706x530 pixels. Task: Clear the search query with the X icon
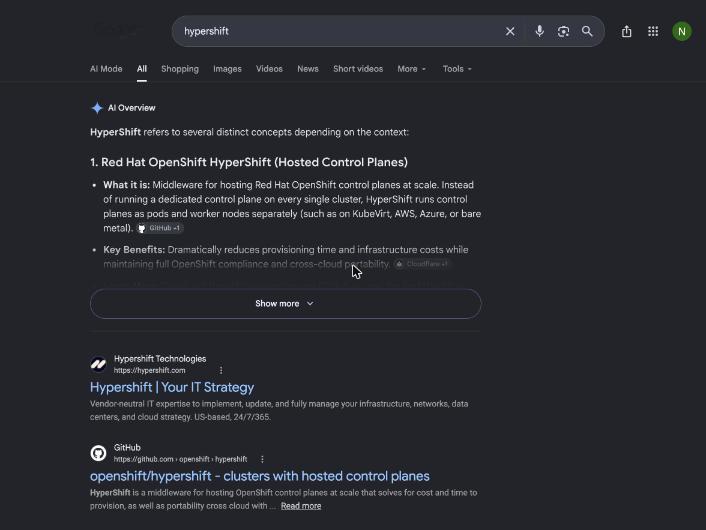pyautogui.click(x=510, y=32)
